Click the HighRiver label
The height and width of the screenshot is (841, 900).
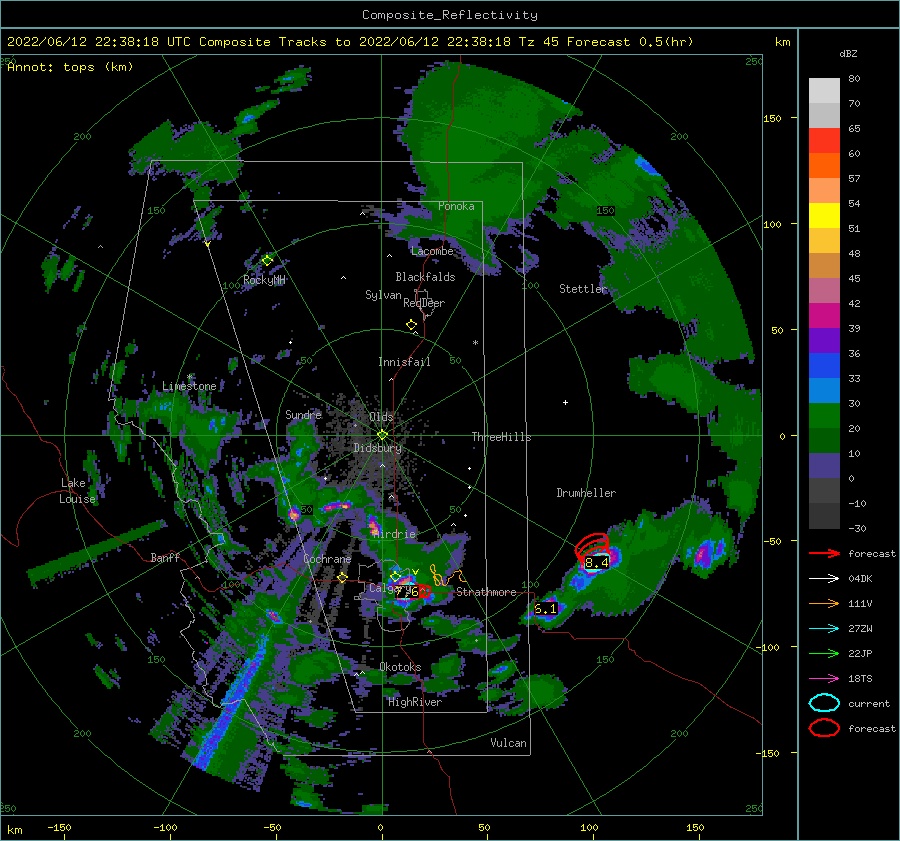415,702
